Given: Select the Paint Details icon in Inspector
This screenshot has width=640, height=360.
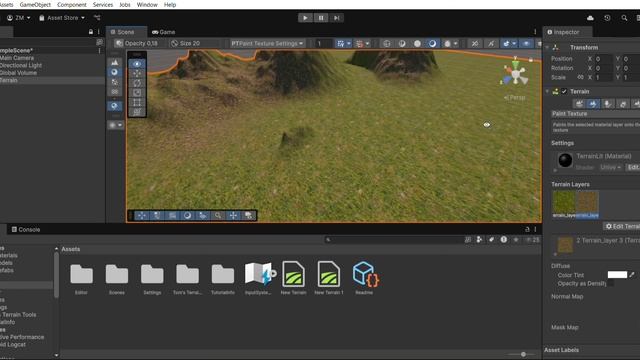Looking at the screenshot, I should [623, 104].
